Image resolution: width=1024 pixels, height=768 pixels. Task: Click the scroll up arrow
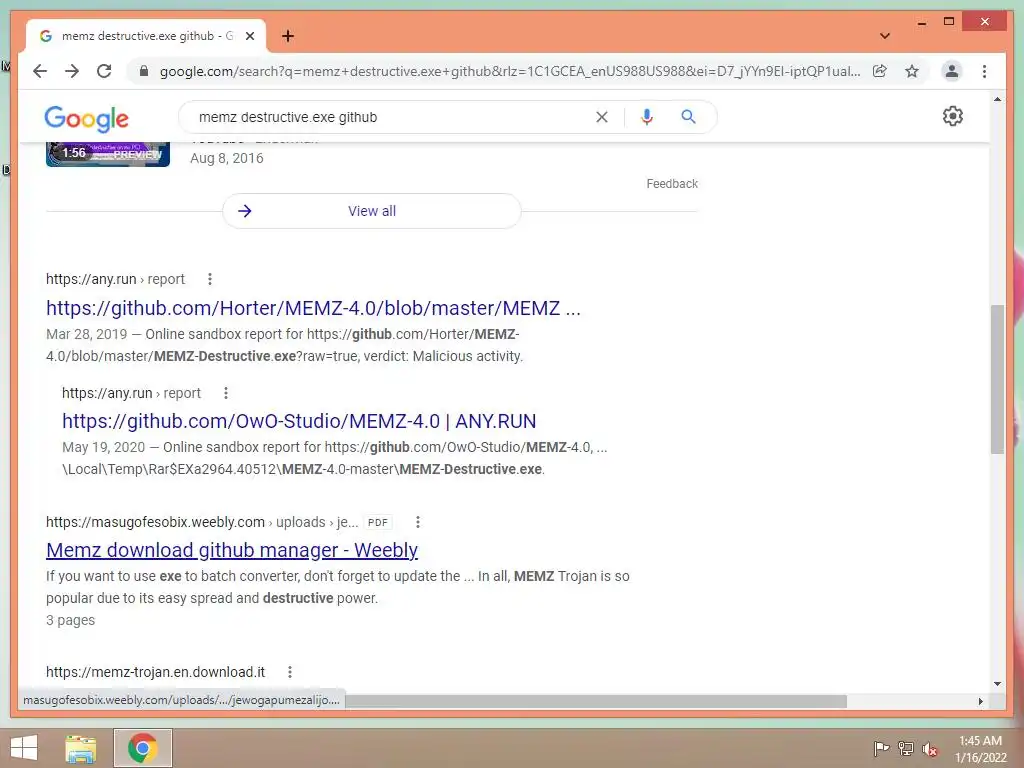[997, 99]
